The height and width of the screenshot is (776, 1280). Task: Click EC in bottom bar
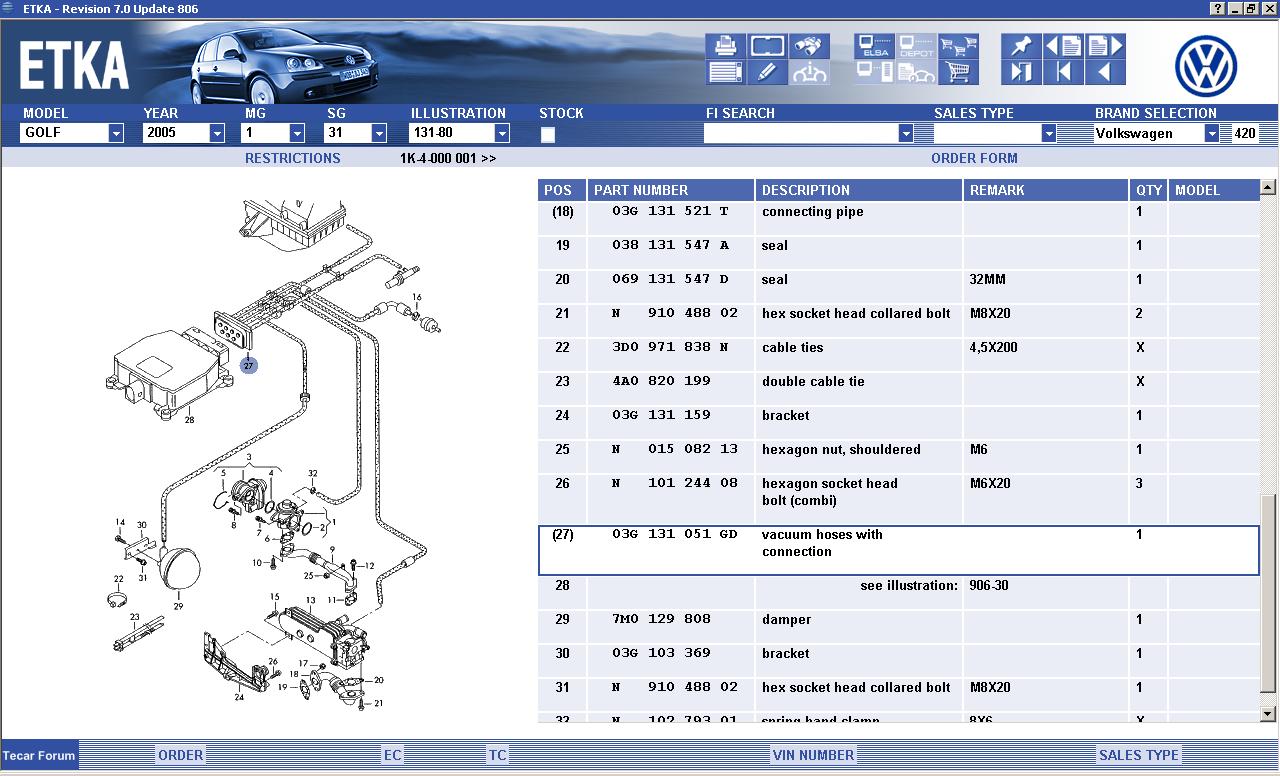393,755
